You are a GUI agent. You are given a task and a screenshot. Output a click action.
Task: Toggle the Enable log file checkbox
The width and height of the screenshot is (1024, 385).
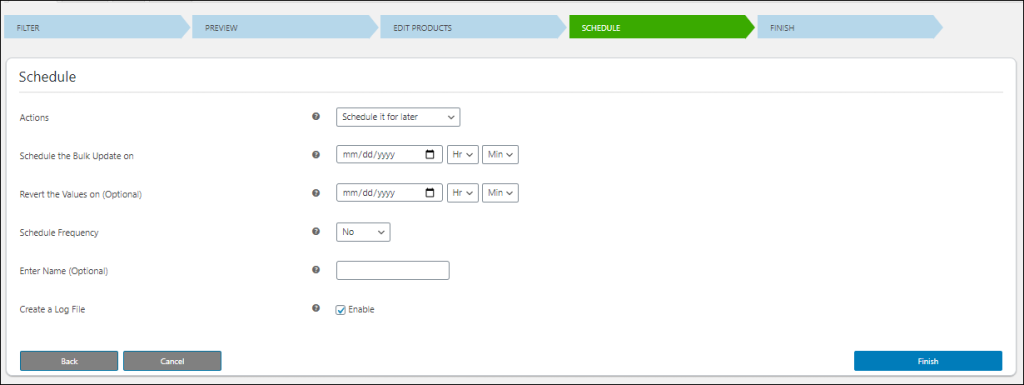(x=340, y=310)
